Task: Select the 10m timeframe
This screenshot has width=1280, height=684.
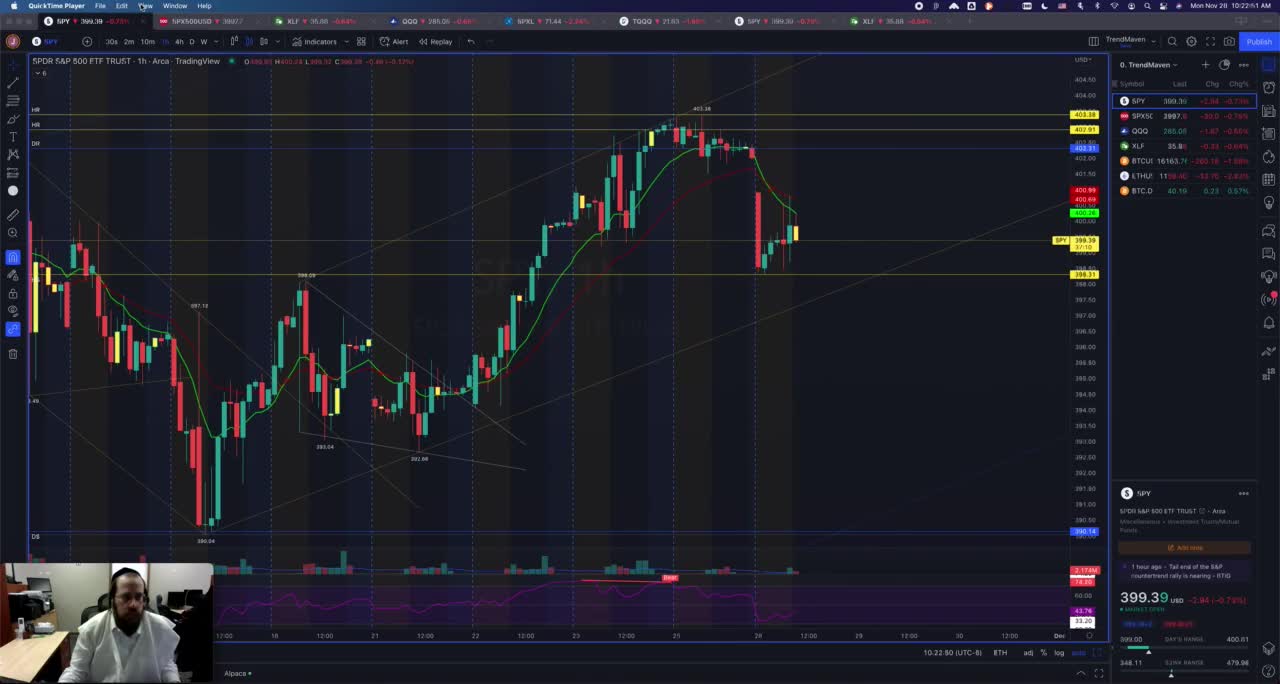Action: 147,41
